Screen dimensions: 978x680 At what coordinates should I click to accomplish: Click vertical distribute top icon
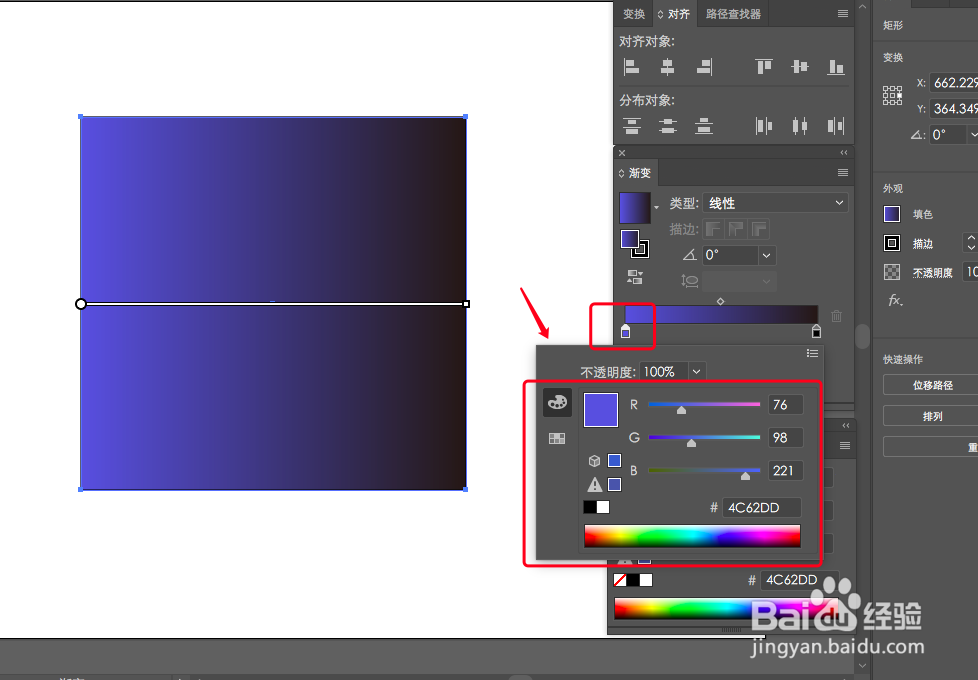[x=632, y=126]
